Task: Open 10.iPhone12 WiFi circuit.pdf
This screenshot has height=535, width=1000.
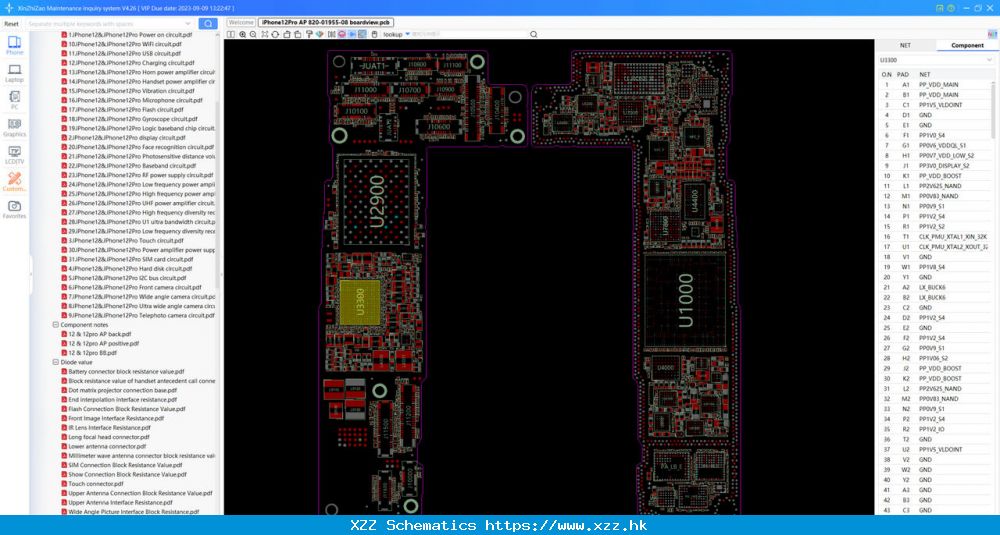Action: 121,44
